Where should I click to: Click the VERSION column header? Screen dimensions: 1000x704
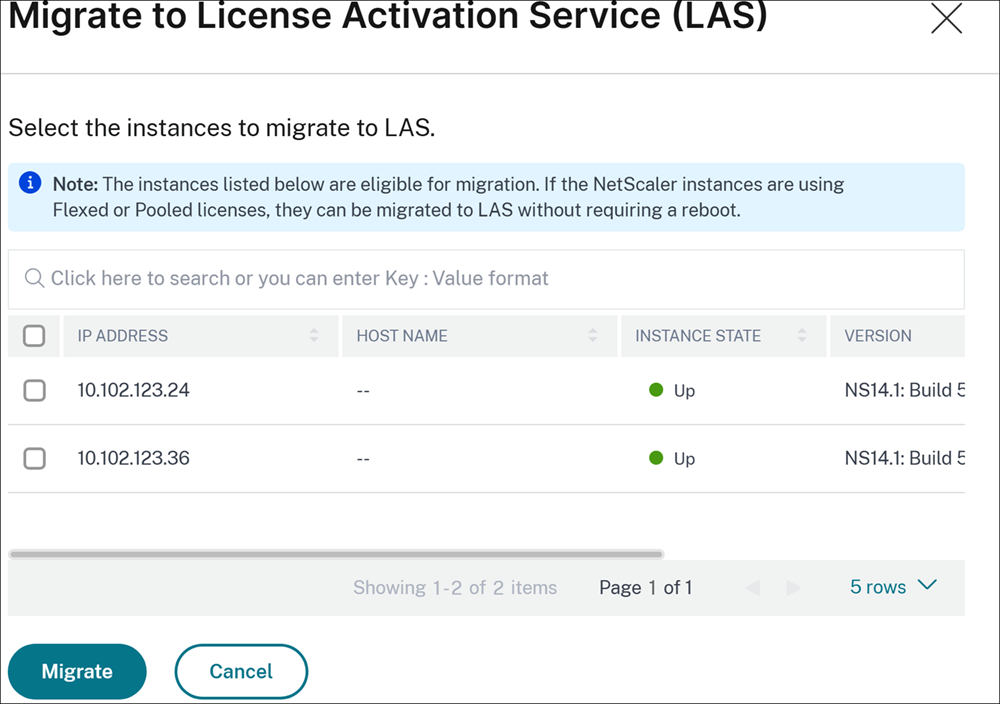pos(897,335)
